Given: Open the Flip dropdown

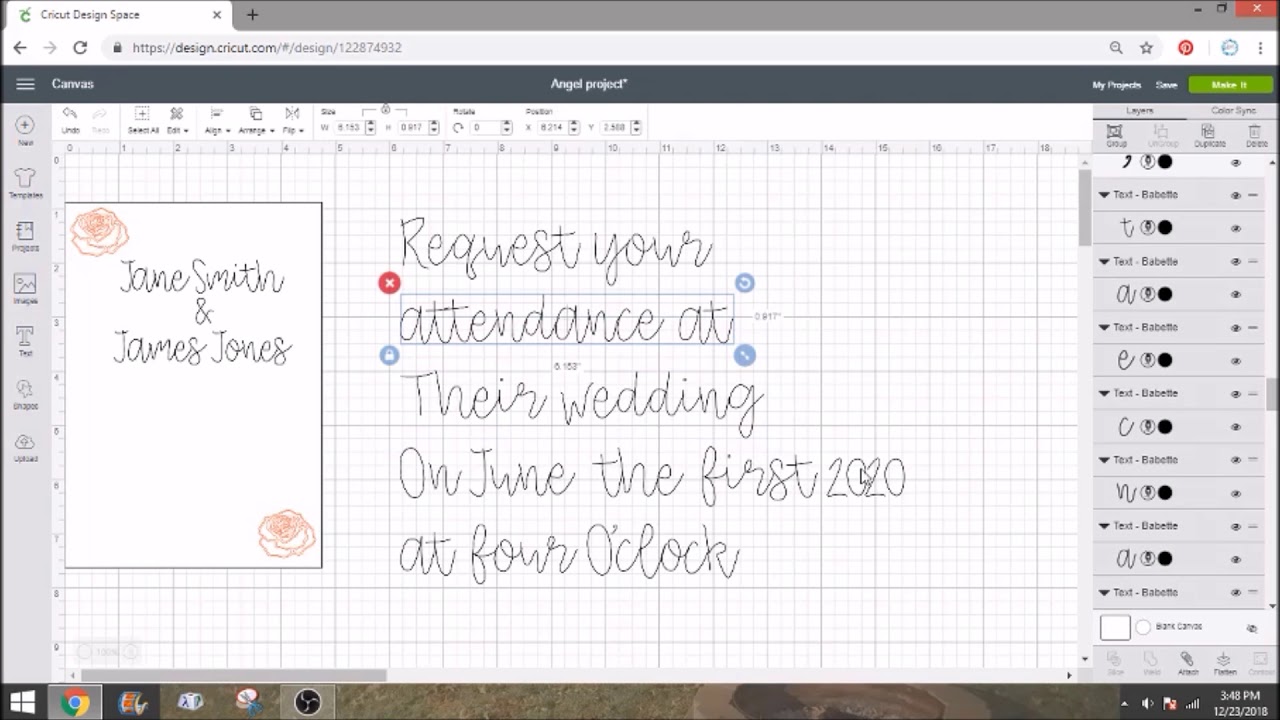Looking at the screenshot, I should [x=292, y=119].
